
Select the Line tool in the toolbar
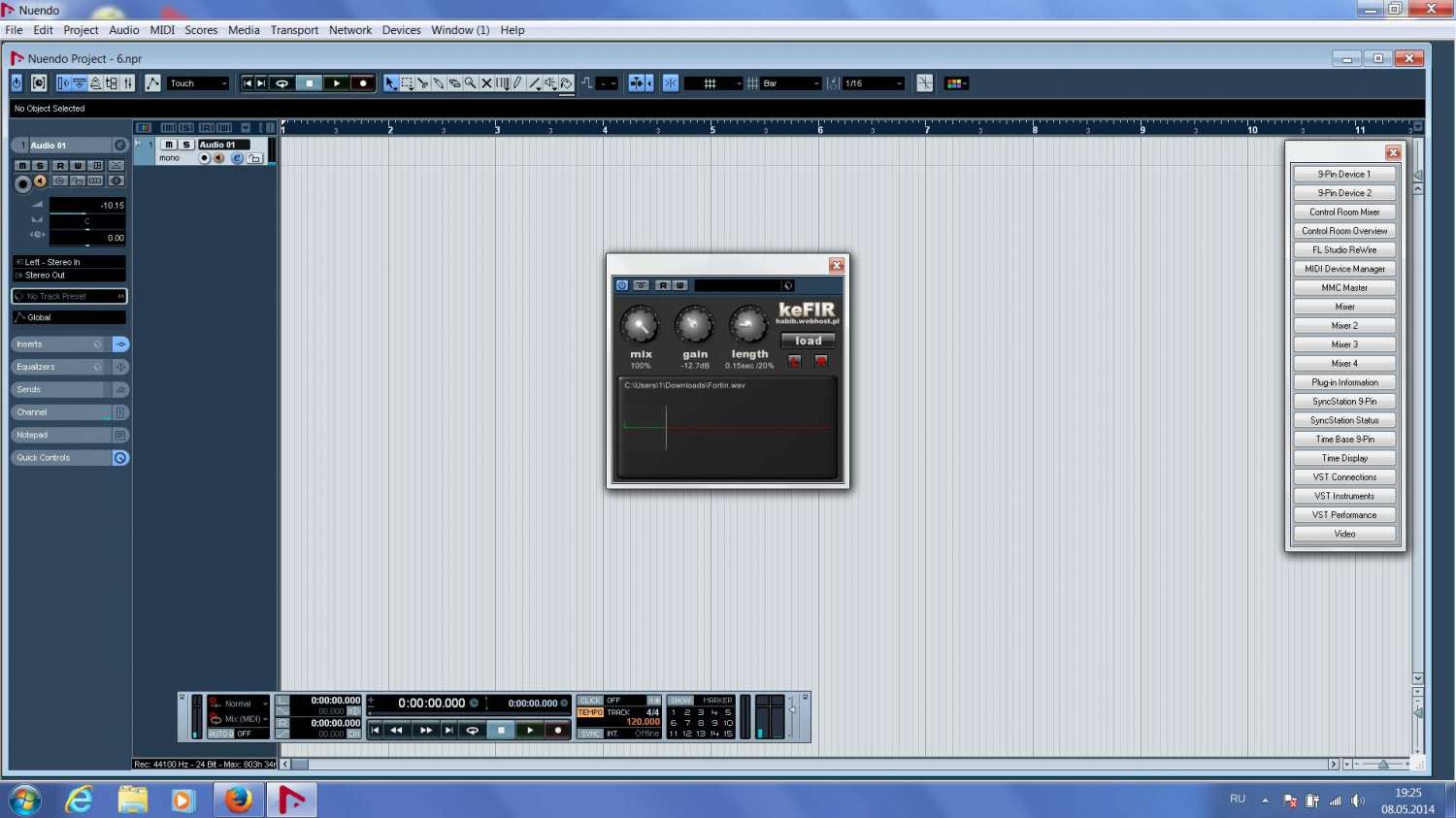(534, 83)
